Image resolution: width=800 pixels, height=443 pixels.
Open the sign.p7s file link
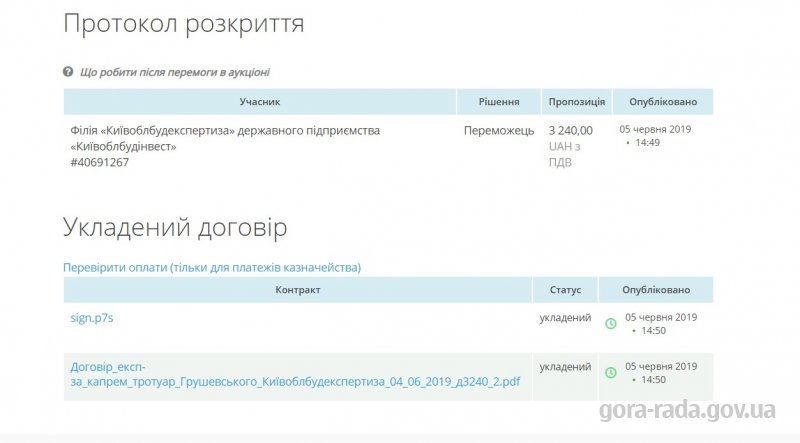tap(92, 318)
